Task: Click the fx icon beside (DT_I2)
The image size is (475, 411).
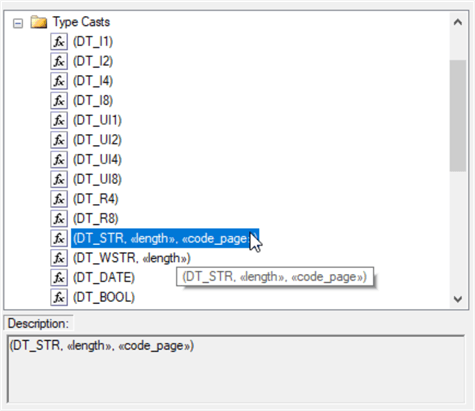Action: tap(59, 61)
